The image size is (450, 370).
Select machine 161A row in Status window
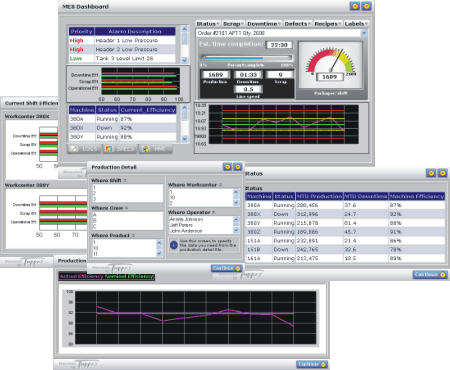pos(345,258)
